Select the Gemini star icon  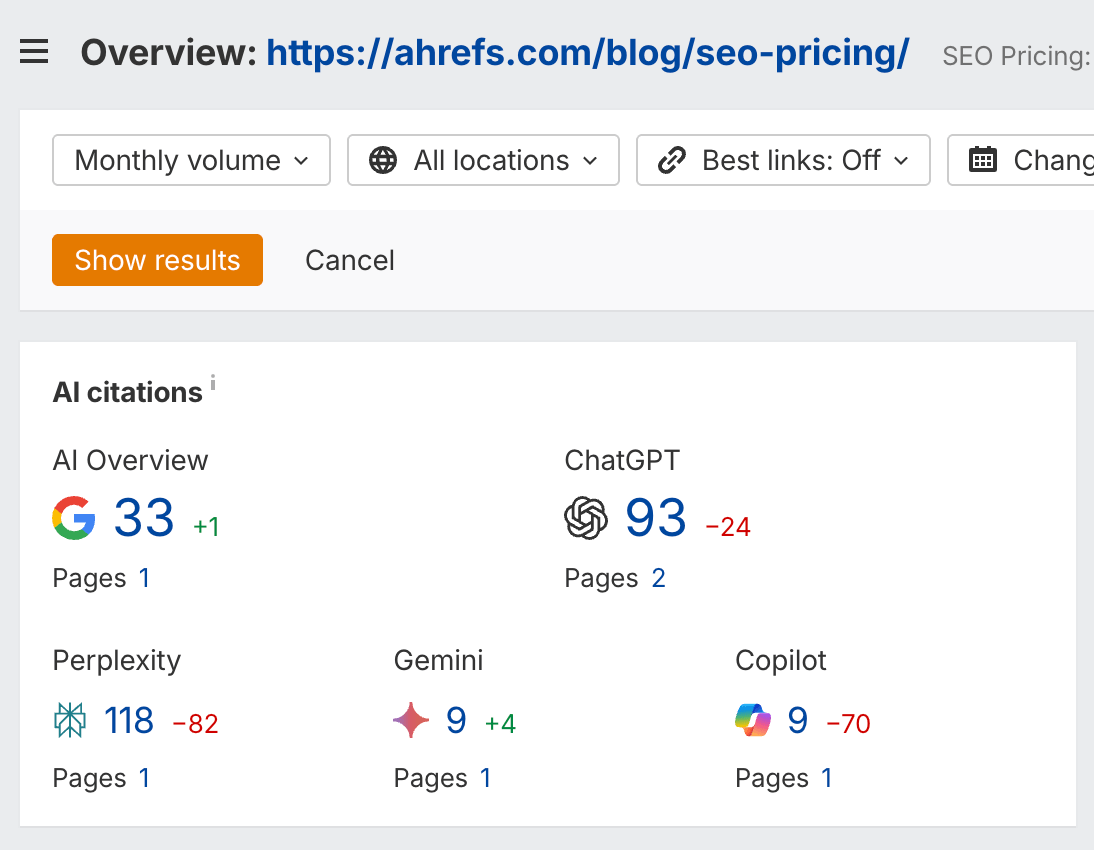pyautogui.click(x=412, y=720)
